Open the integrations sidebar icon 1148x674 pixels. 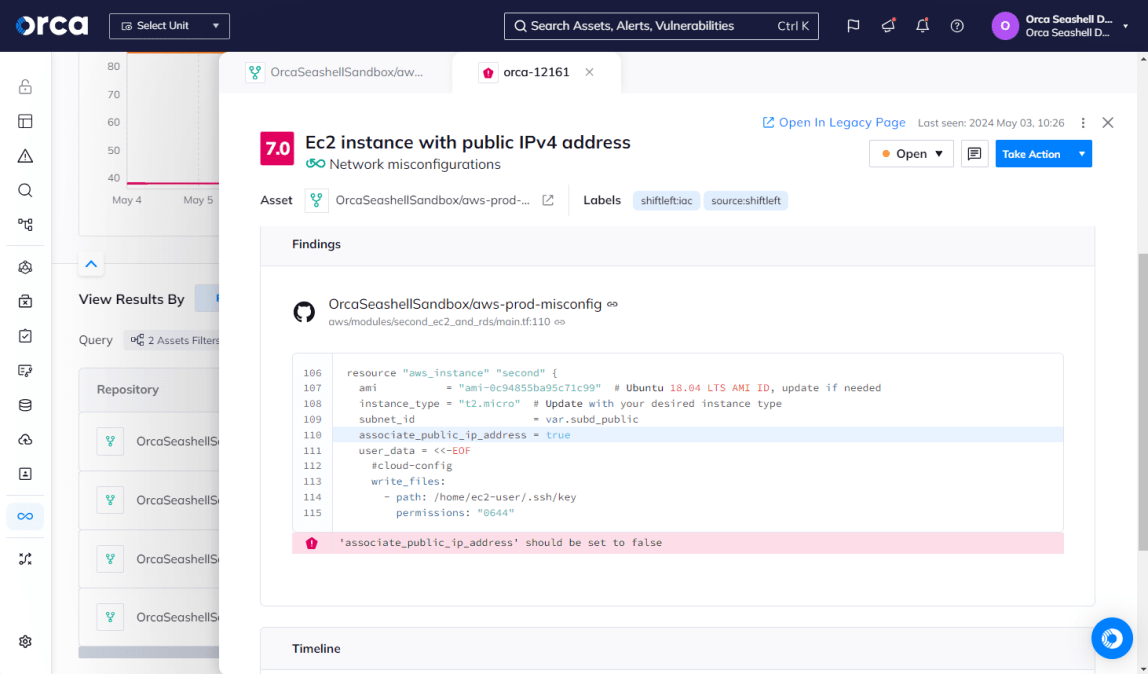click(x=25, y=559)
